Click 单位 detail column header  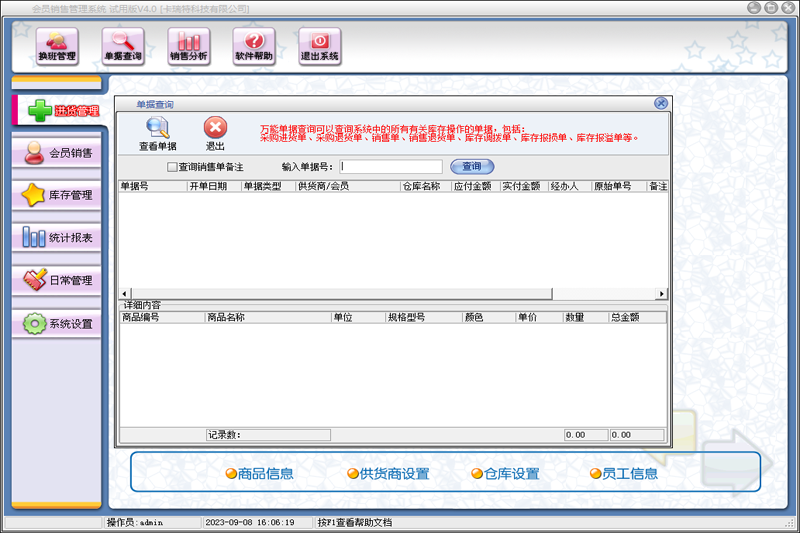click(358, 317)
